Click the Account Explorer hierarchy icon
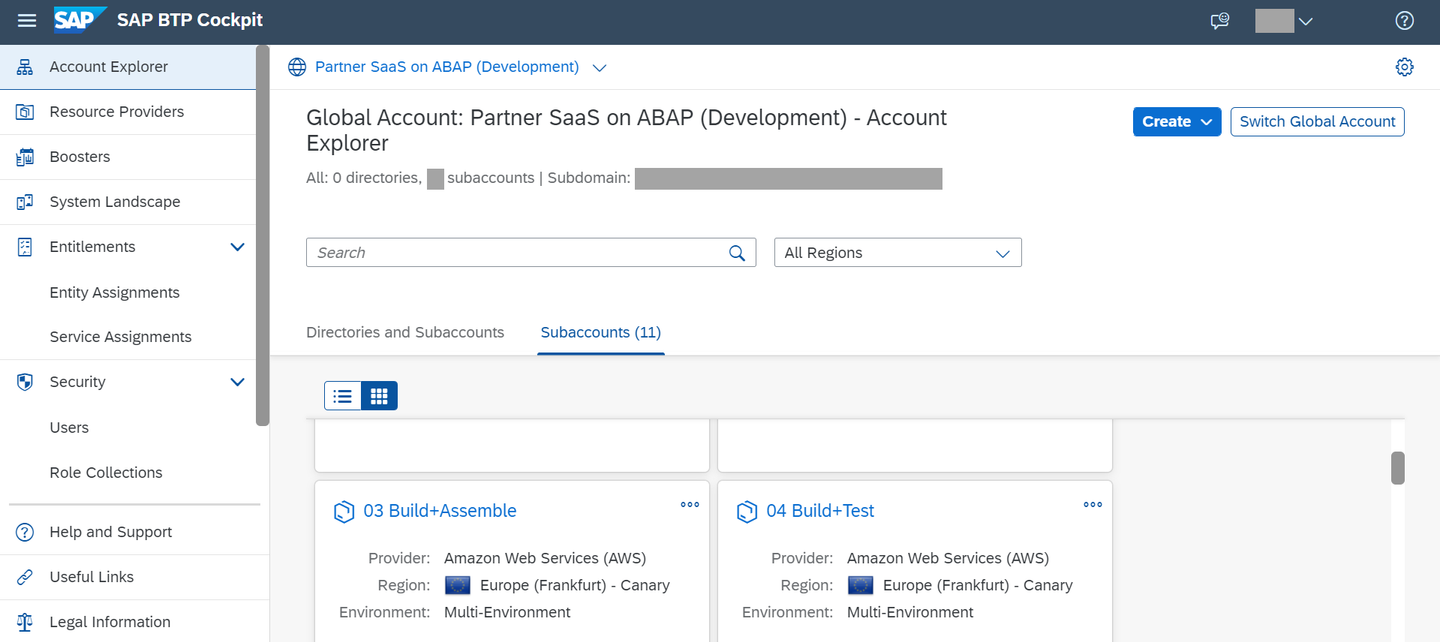This screenshot has height=642, width=1440. coord(26,67)
